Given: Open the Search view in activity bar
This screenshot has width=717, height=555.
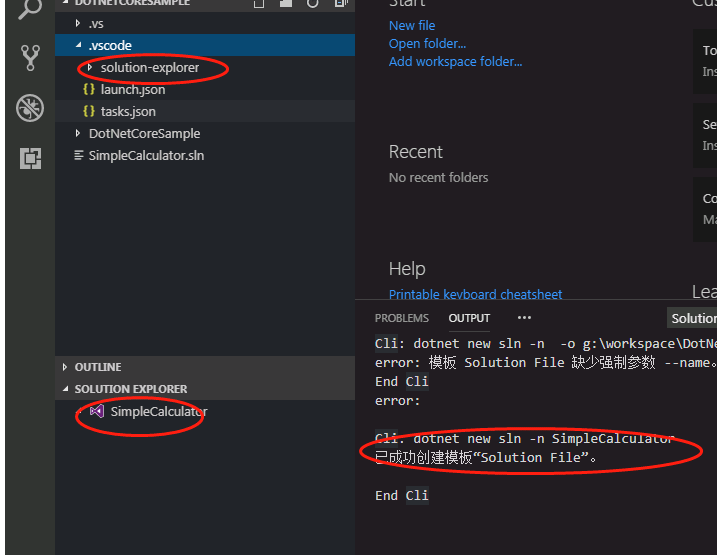Looking at the screenshot, I should click(30, 10).
